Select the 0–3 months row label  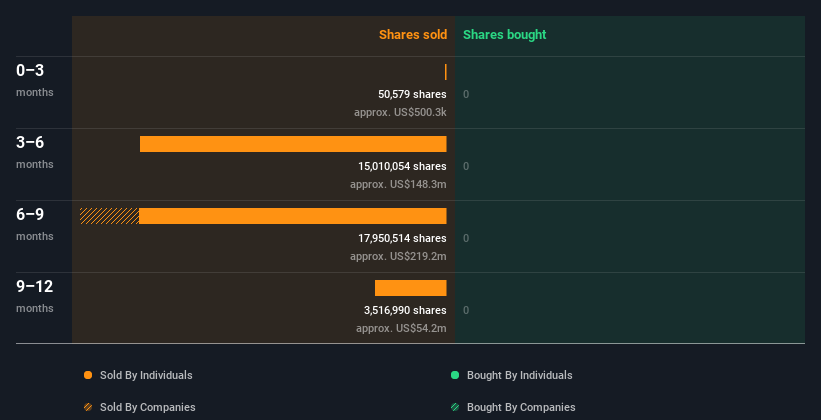tap(31, 71)
